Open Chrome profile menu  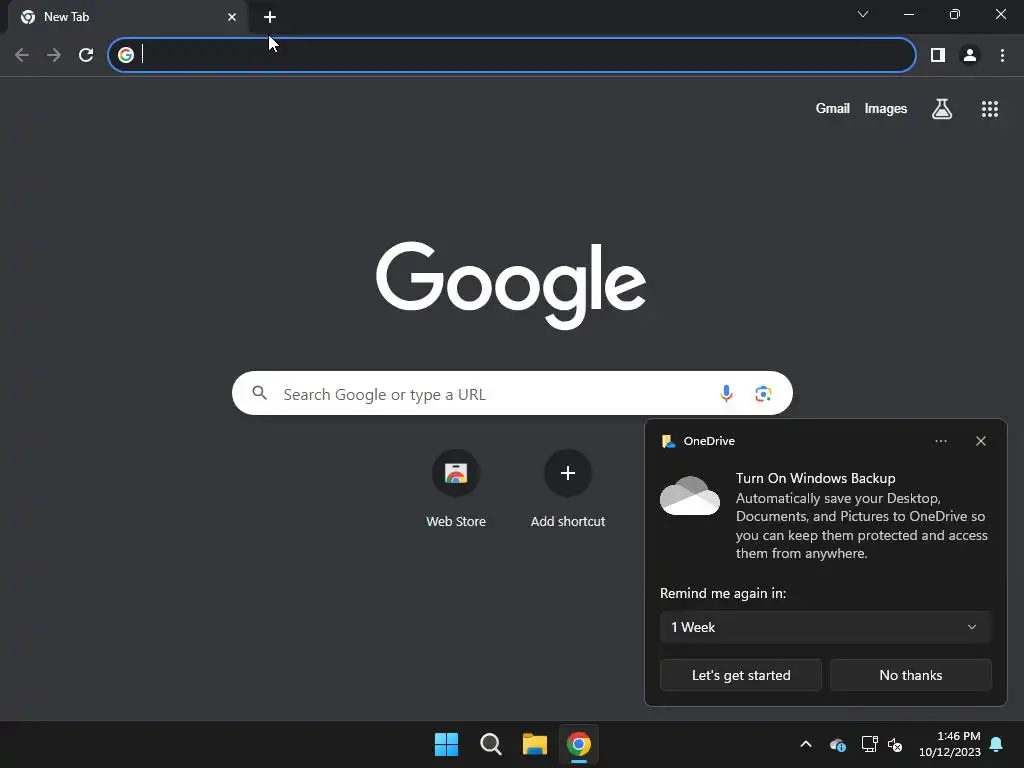(970, 55)
